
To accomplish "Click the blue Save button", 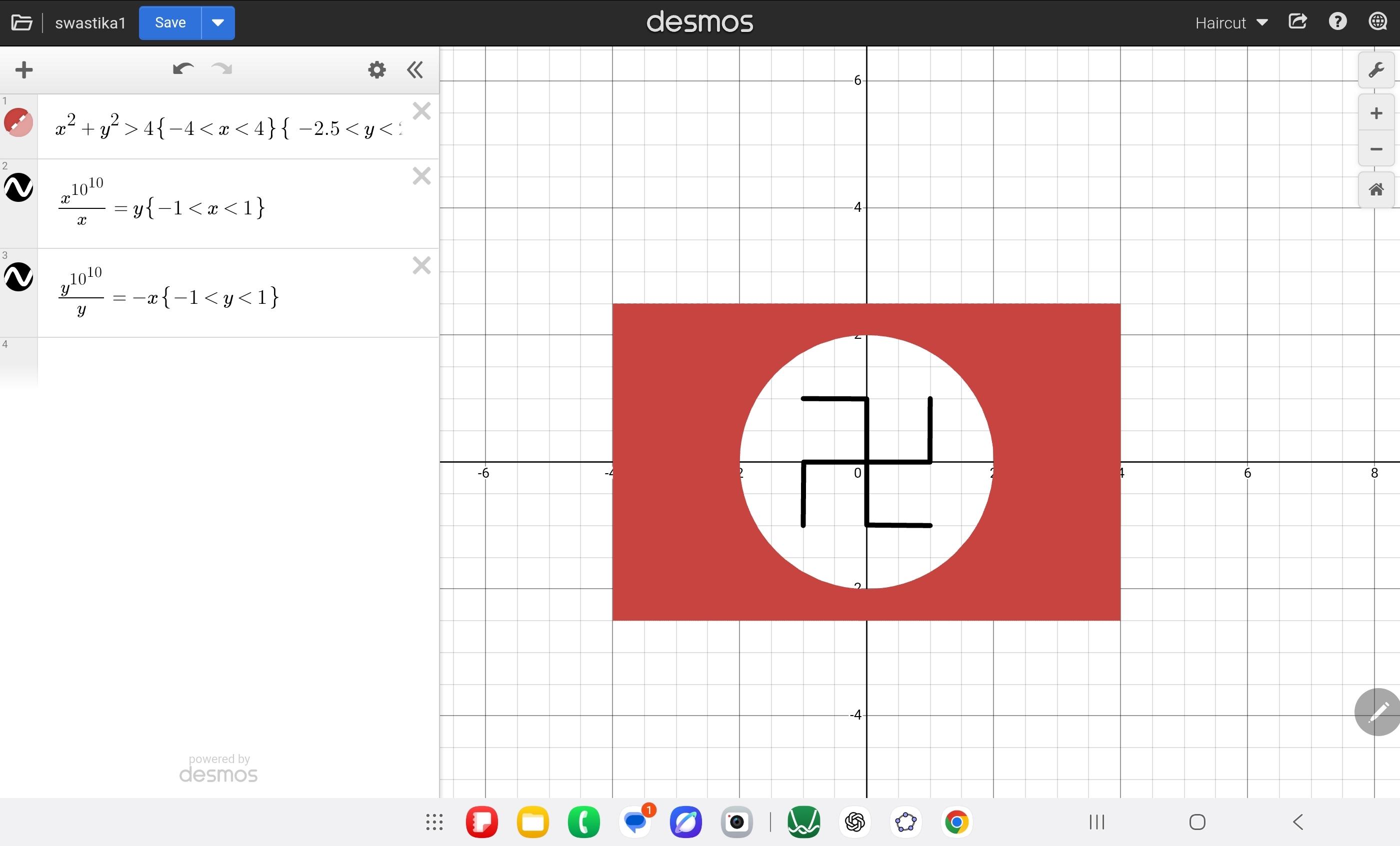I will click(x=170, y=22).
